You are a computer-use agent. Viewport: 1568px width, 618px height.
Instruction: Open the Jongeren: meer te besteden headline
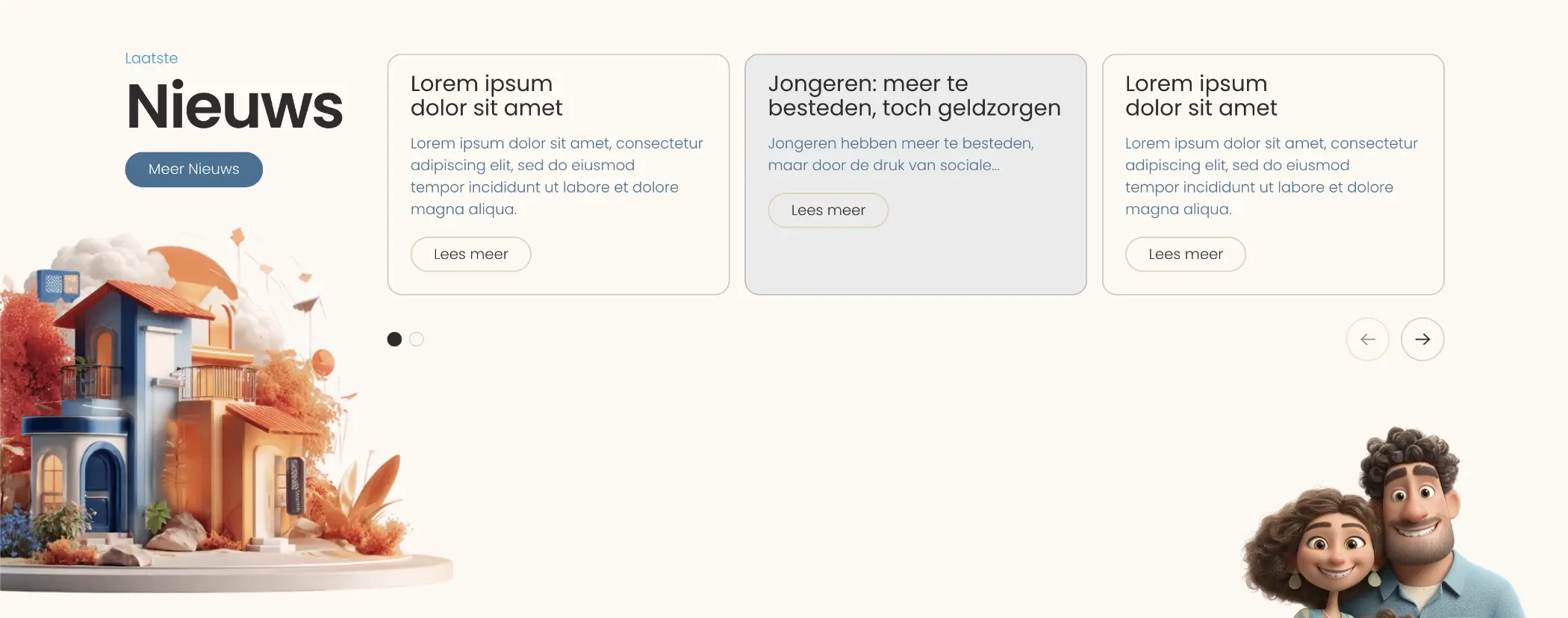(x=914, y=96)
